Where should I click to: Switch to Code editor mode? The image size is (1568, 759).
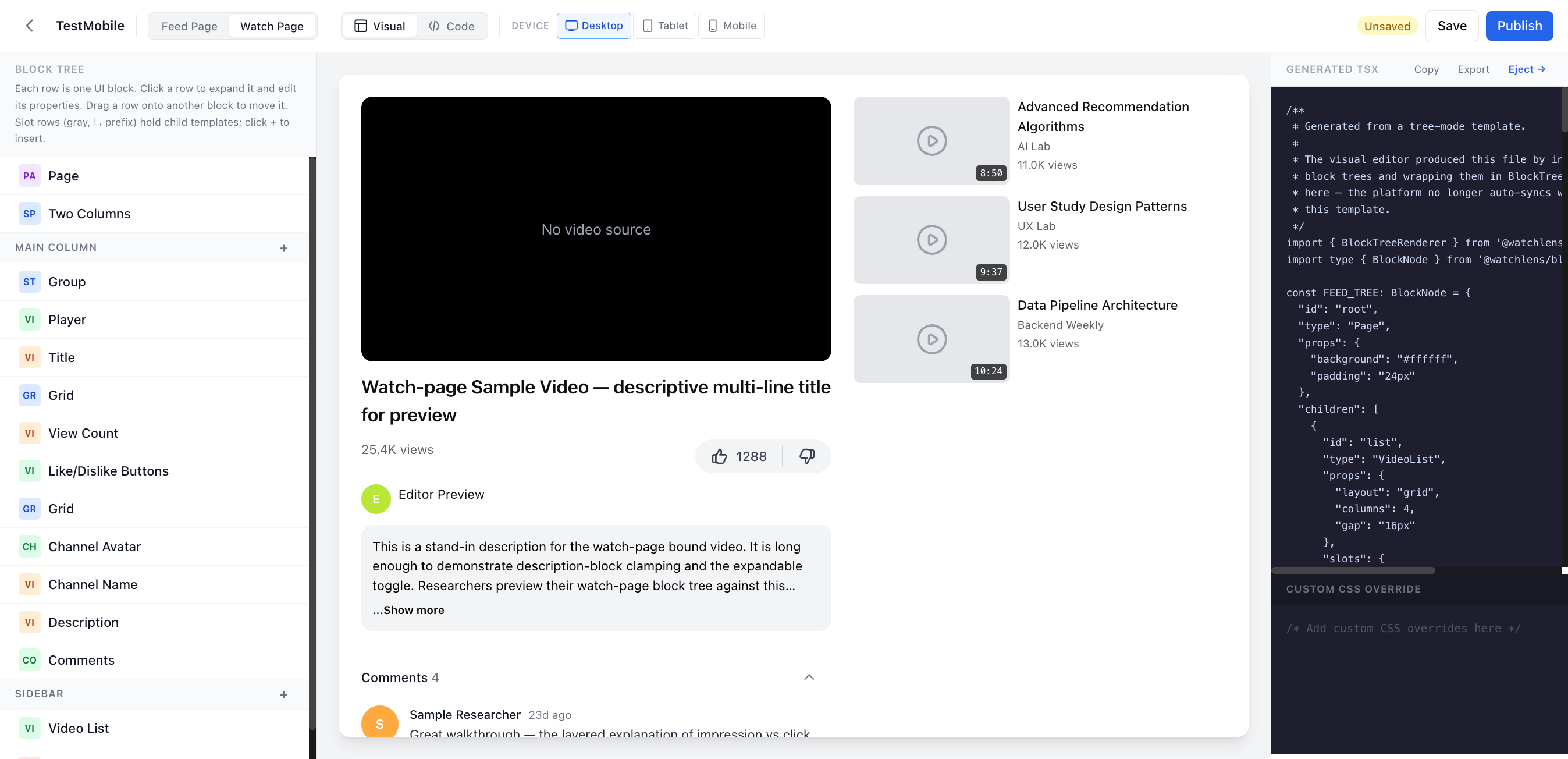click(451, 26)
